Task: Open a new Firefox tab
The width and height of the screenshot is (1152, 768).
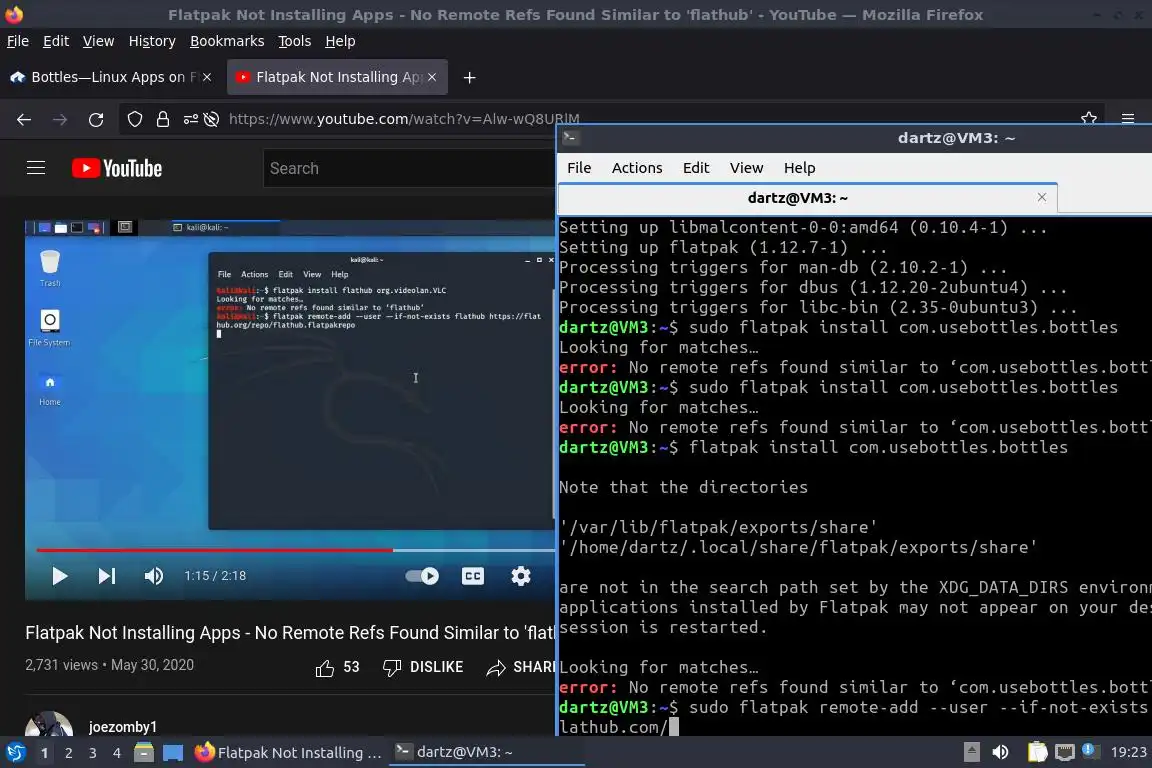Action: click(469, 77)
